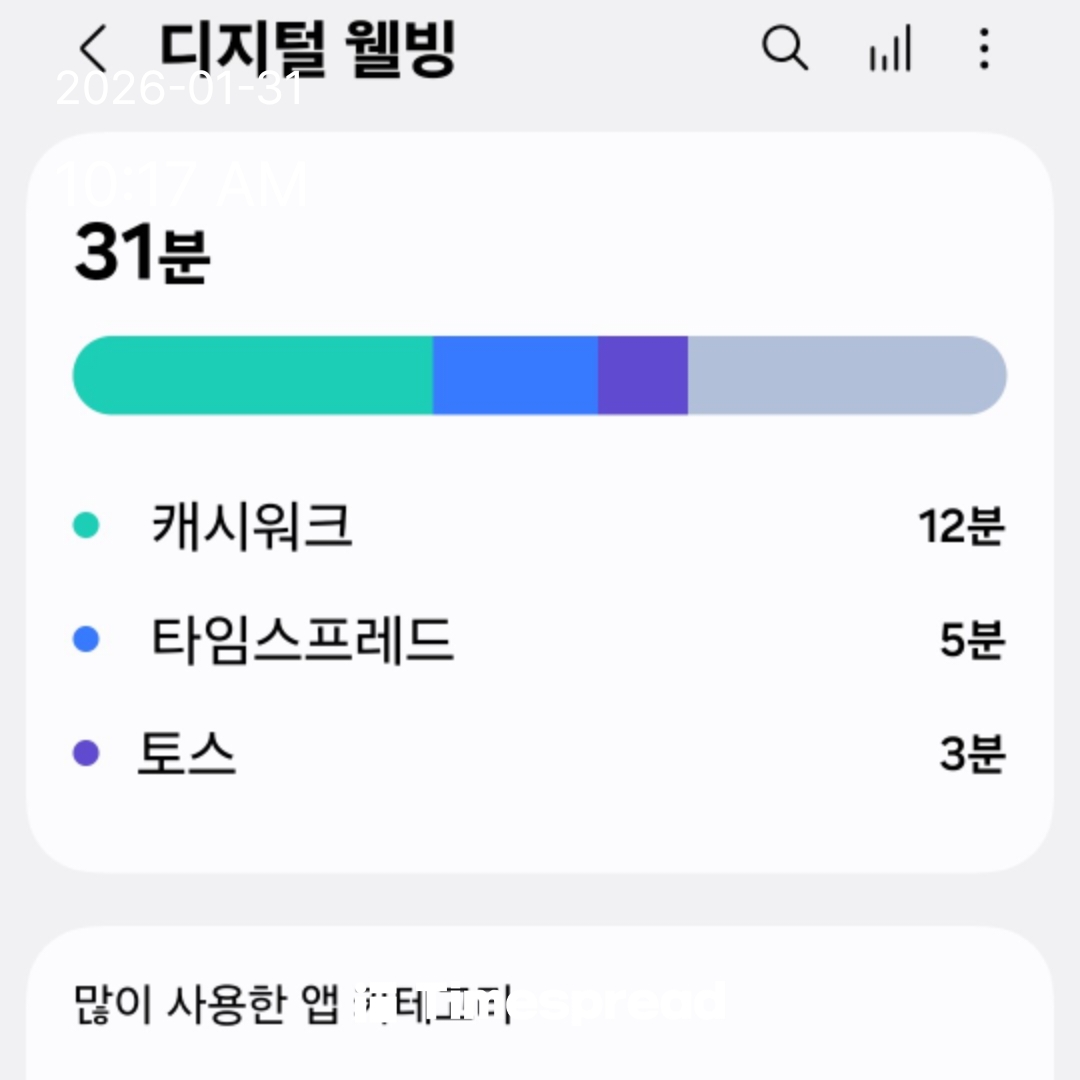Tap the back arrow icon
1080x1080 pixels.
pos(93,48)
